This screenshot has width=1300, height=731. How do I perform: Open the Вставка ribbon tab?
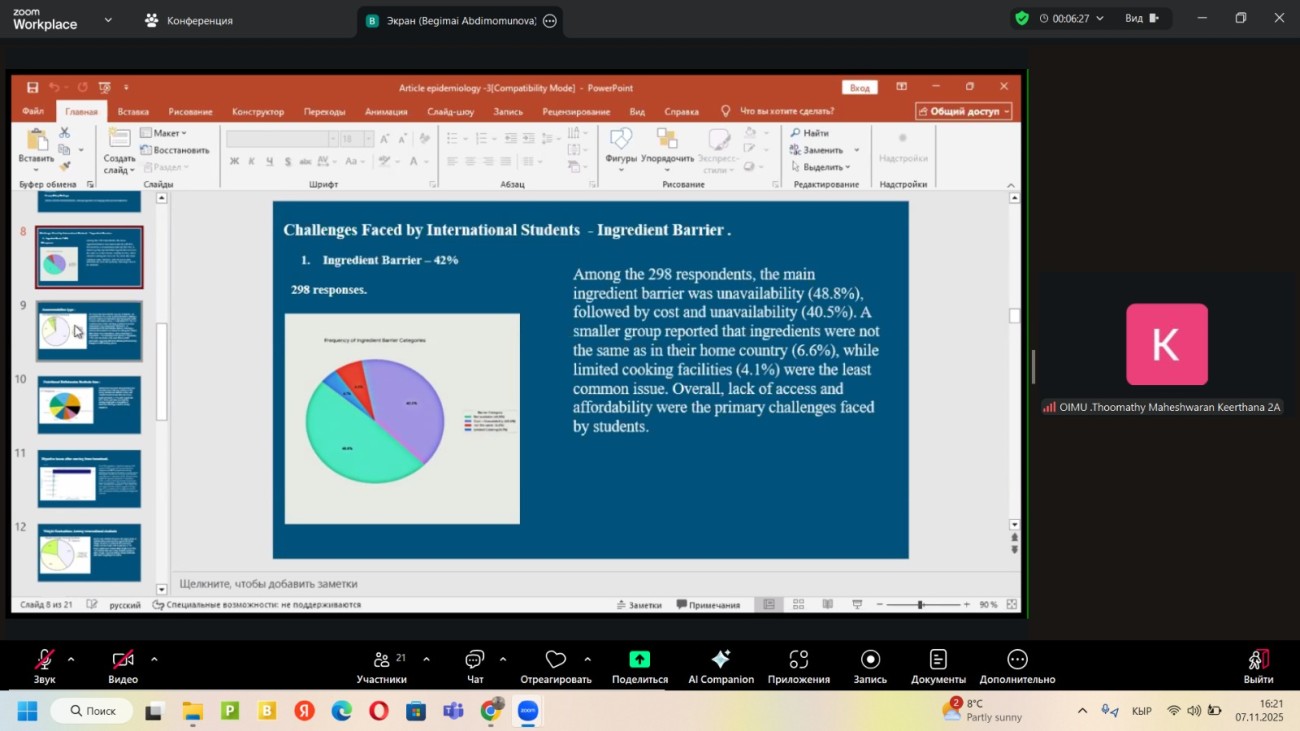pos(133,112)
